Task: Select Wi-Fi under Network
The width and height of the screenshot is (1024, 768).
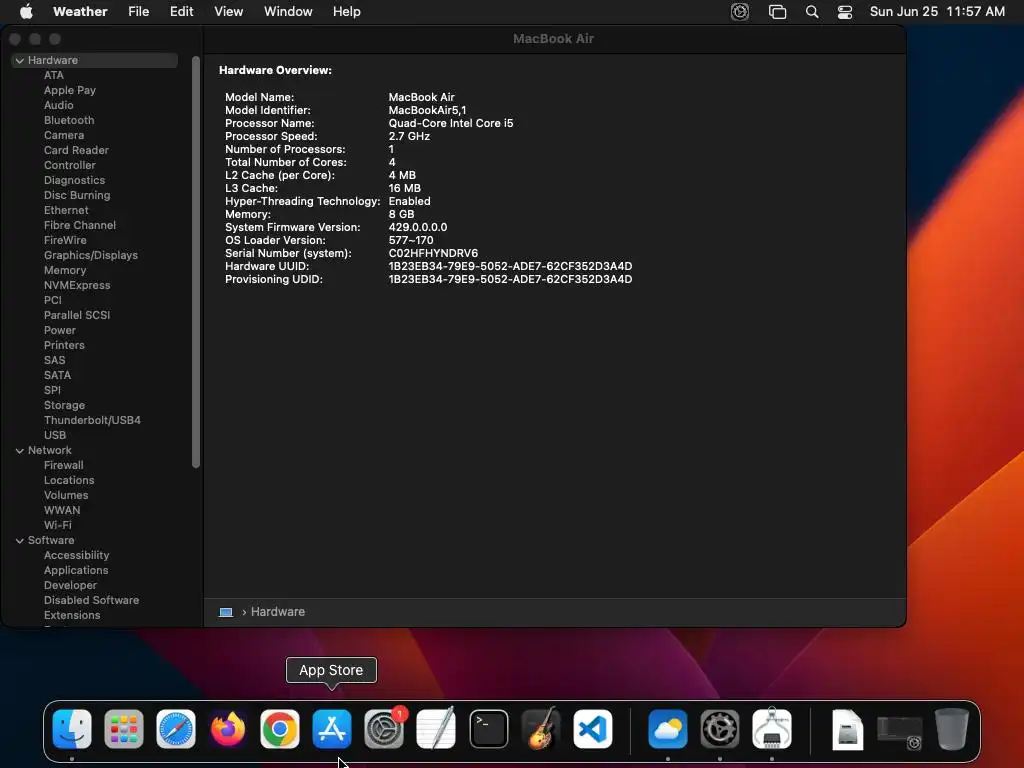Action: click(x=57, y=526)
